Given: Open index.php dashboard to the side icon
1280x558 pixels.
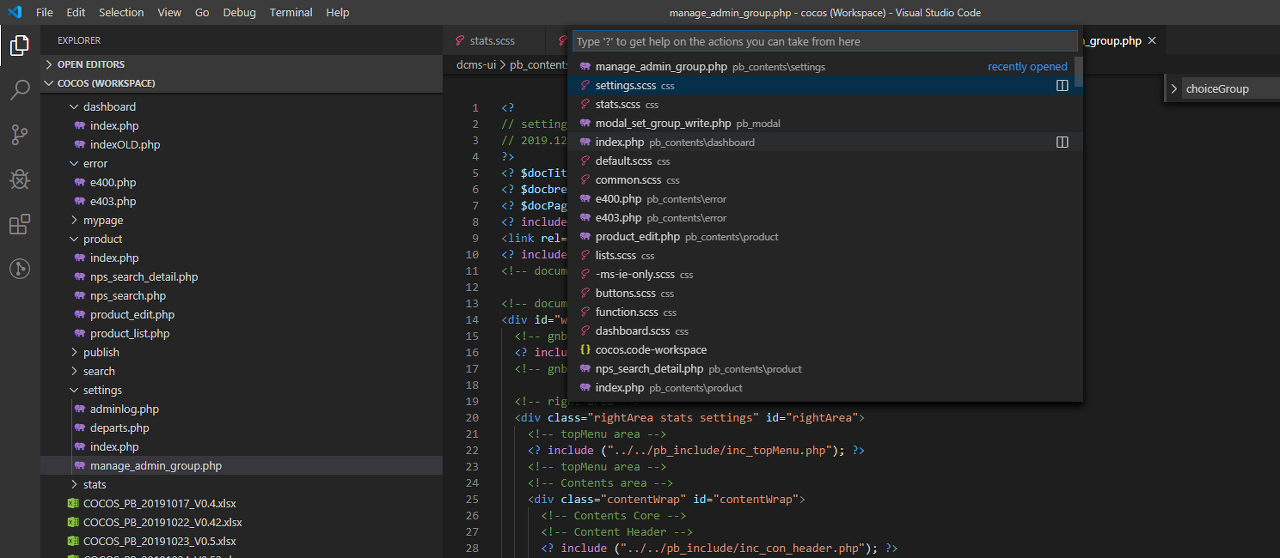Looking at the screenshot, I should (x=1062, y=142).
